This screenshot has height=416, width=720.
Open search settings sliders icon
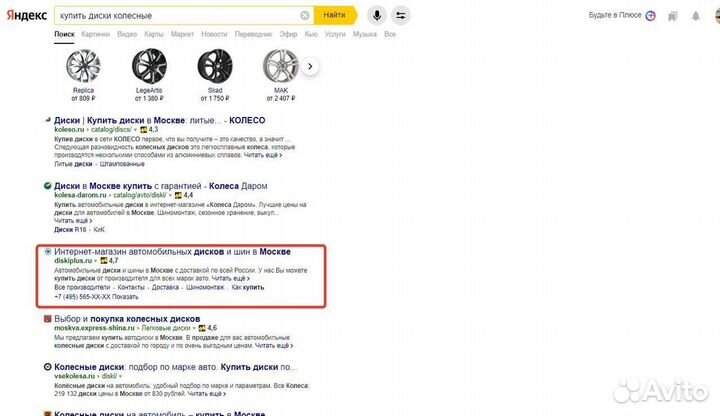(400, 16)
